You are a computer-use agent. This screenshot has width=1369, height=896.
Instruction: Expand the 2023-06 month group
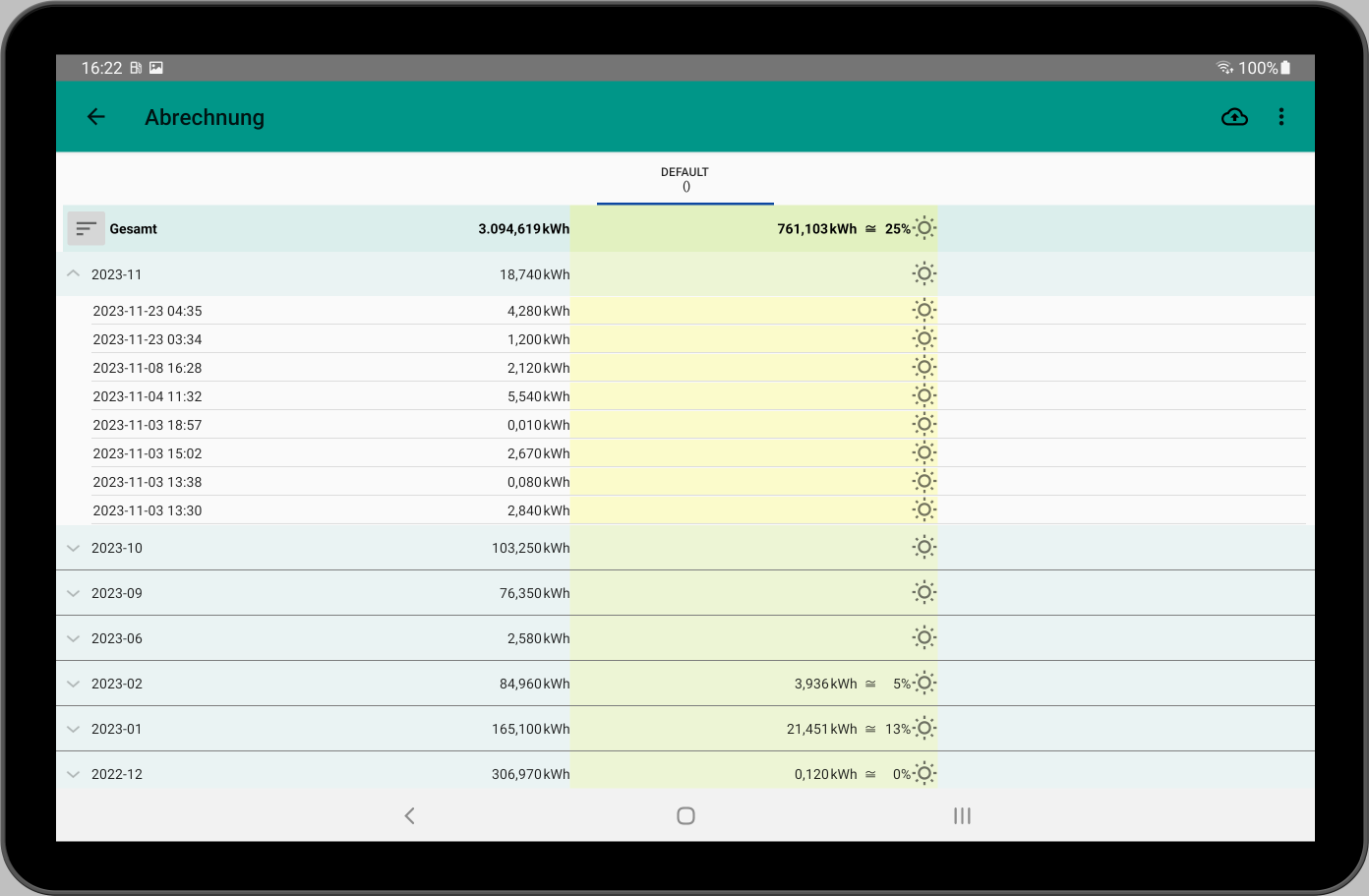(74, 638)
